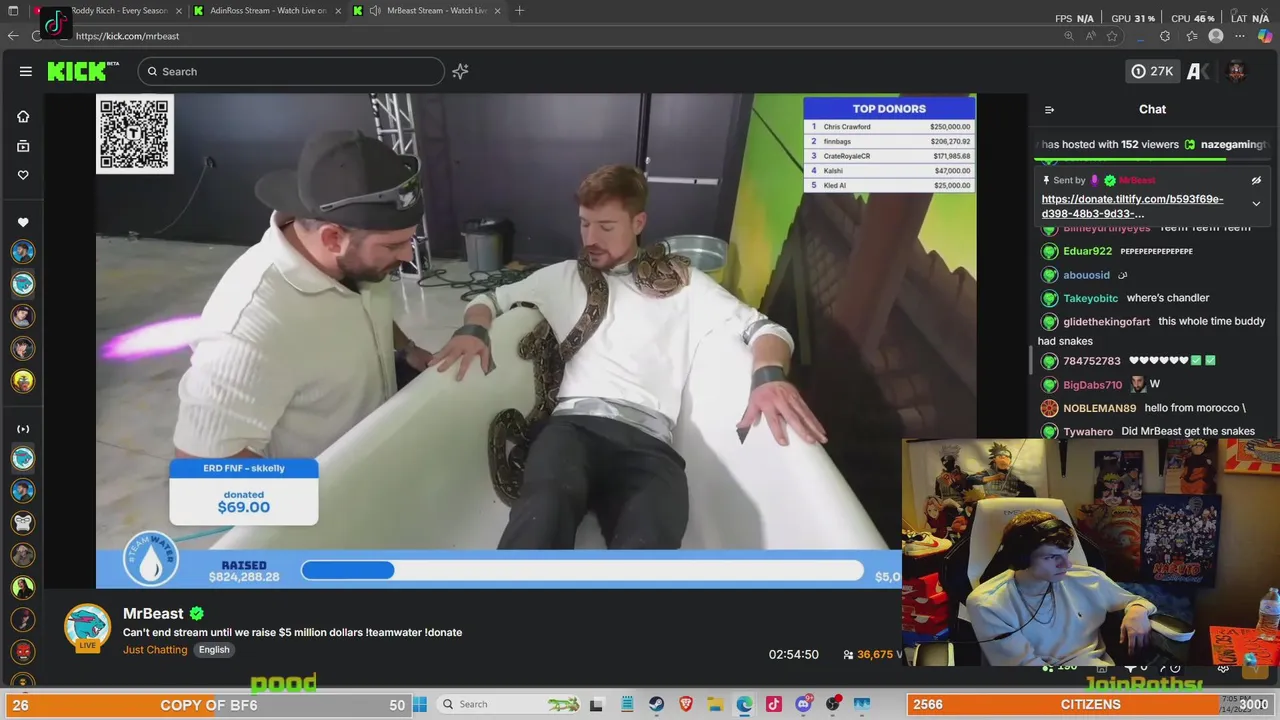The height and width of the screenshot is (720, 1280).
Task: Click the chat panel scrollbar
Action: click(1031, 360)
